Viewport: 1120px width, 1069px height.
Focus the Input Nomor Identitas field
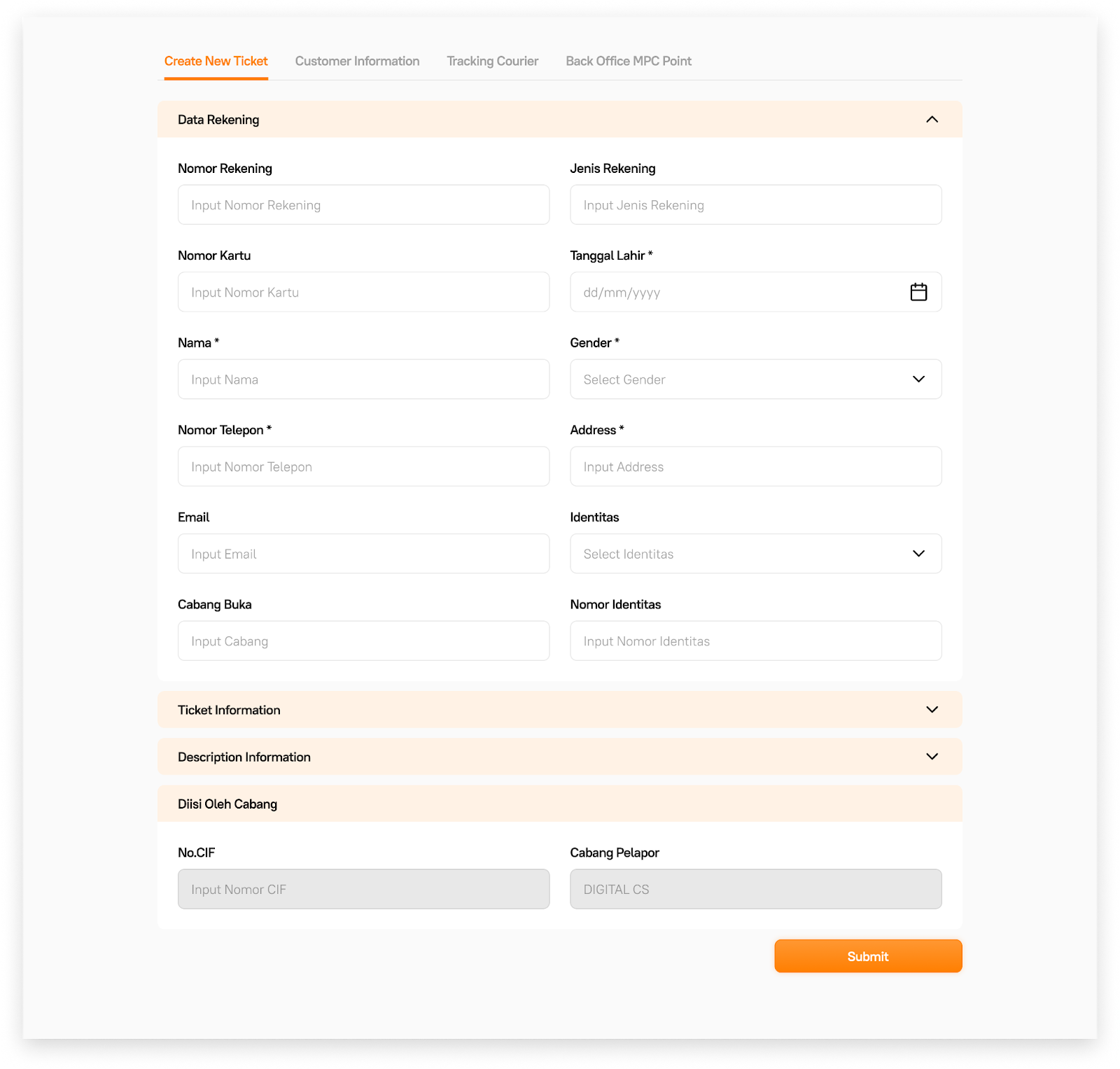pyautogui.click(x=756, y=641)
